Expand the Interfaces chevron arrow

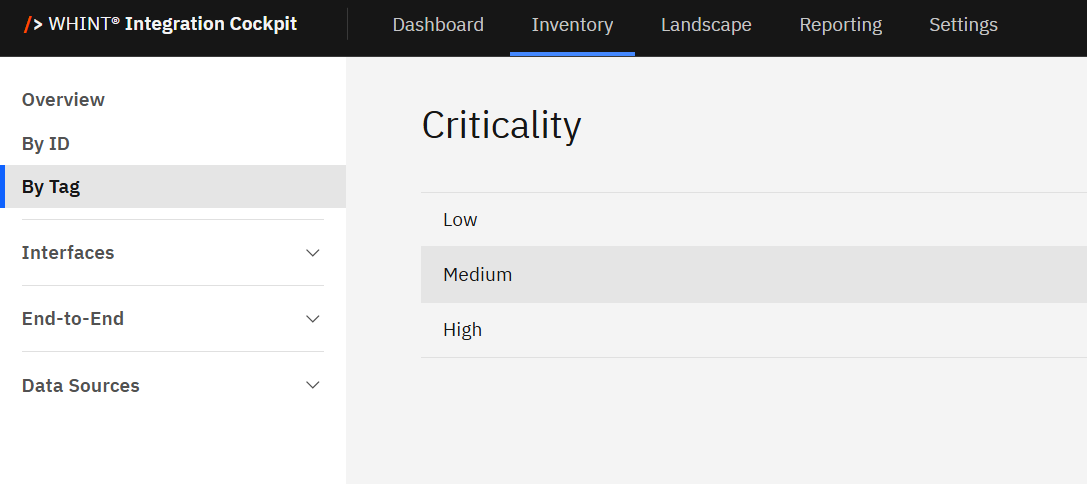(313, 253)
